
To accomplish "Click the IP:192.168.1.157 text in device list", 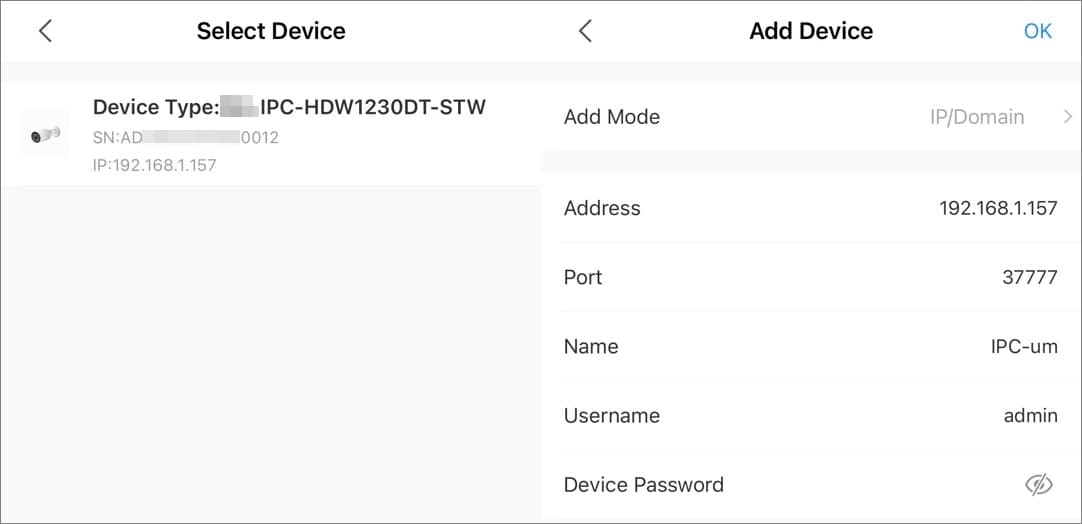I will coord(155,165).
